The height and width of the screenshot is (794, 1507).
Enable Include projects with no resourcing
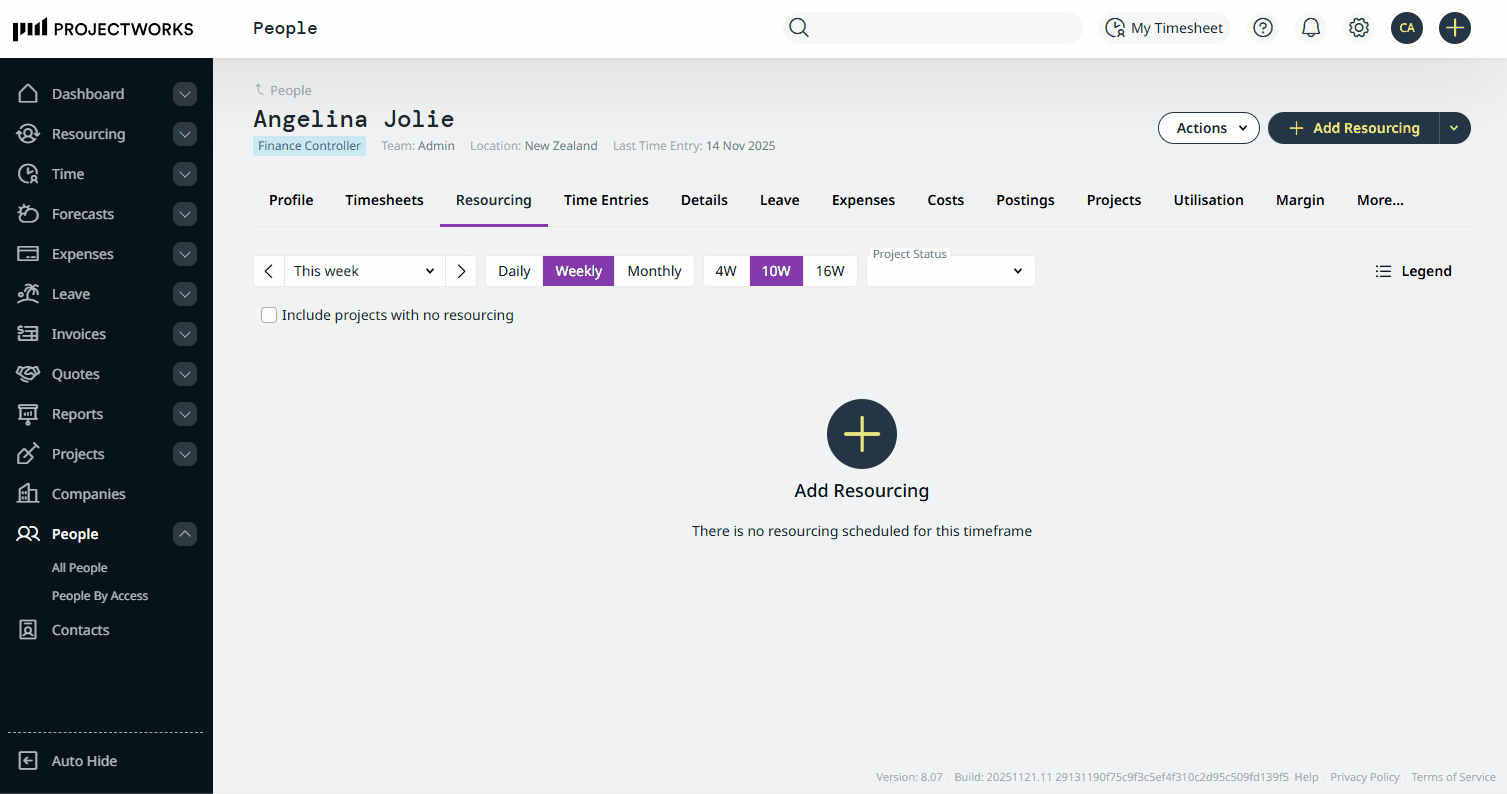[x=268, y=314]
